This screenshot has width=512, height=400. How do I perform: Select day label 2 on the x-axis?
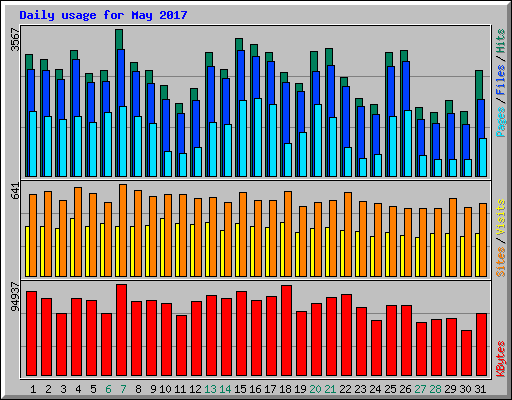[x=48, y=389]
